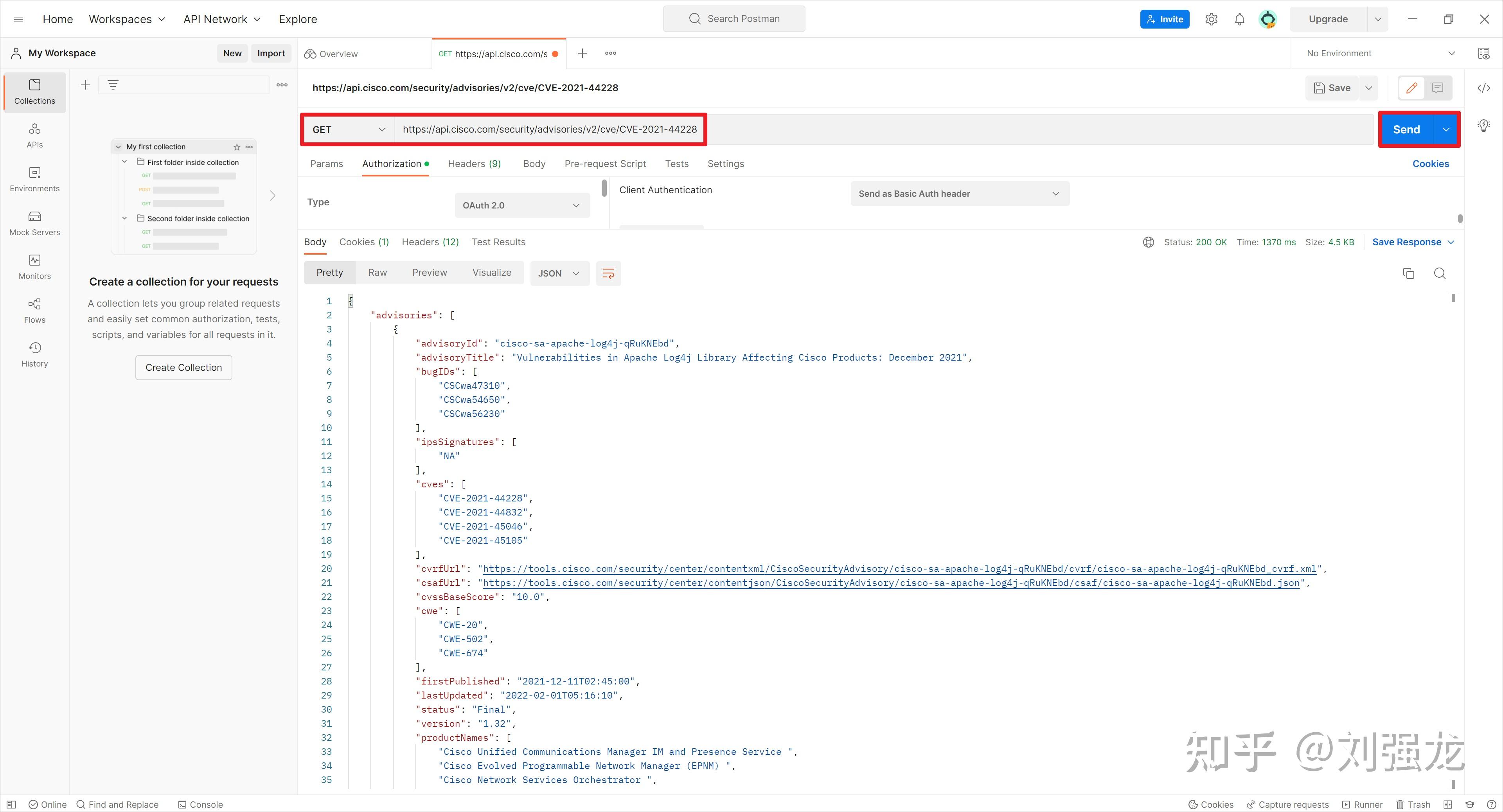Copy response body with copy icon

pyautogui.click(x=1408, y=273)
